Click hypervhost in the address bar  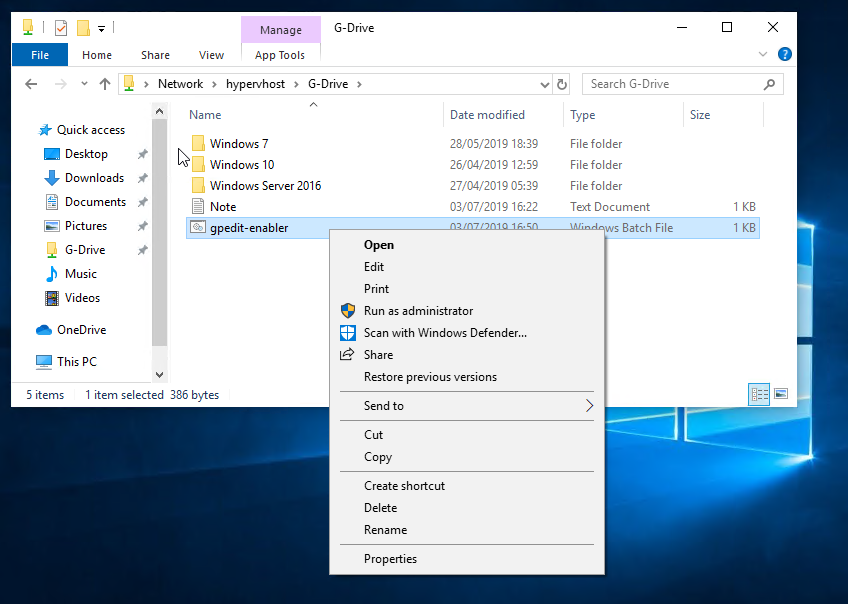pos(255,84)
